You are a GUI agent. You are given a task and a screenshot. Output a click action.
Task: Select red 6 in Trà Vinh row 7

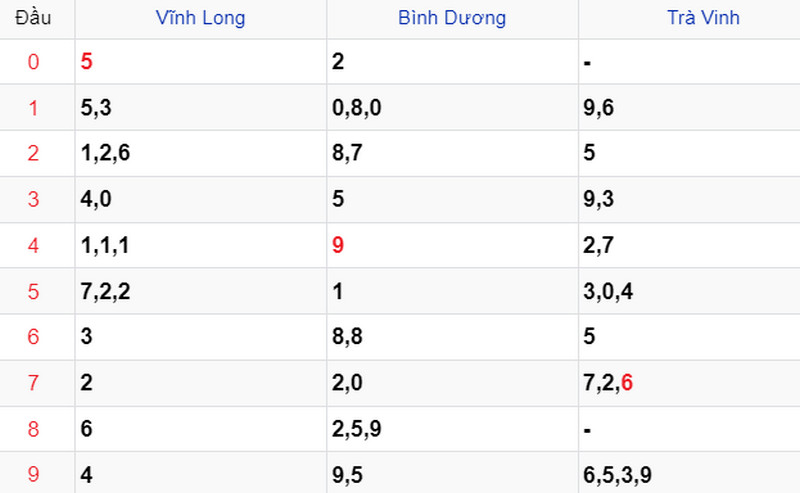coord(627,383)
